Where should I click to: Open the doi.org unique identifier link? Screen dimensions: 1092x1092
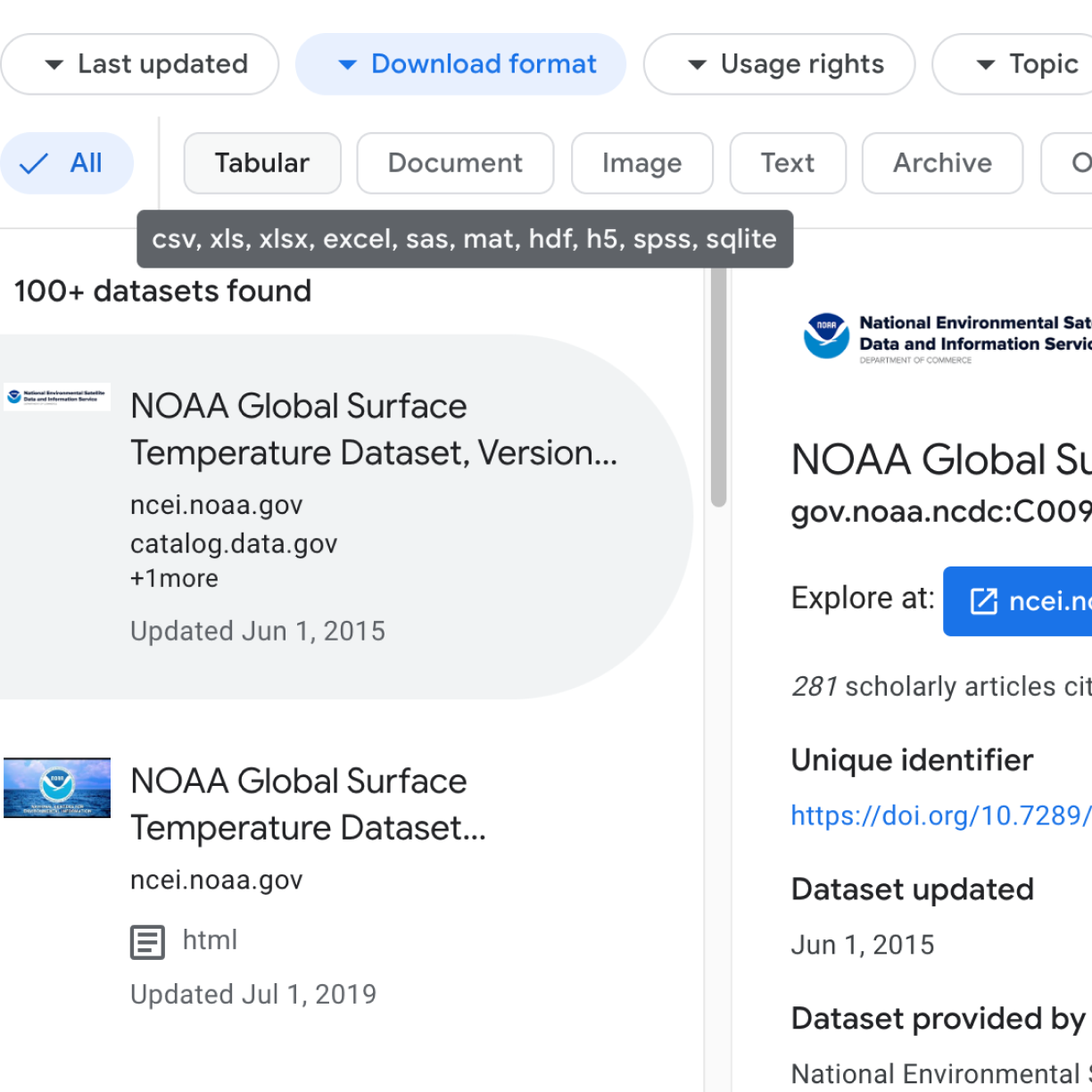point(941,815)
